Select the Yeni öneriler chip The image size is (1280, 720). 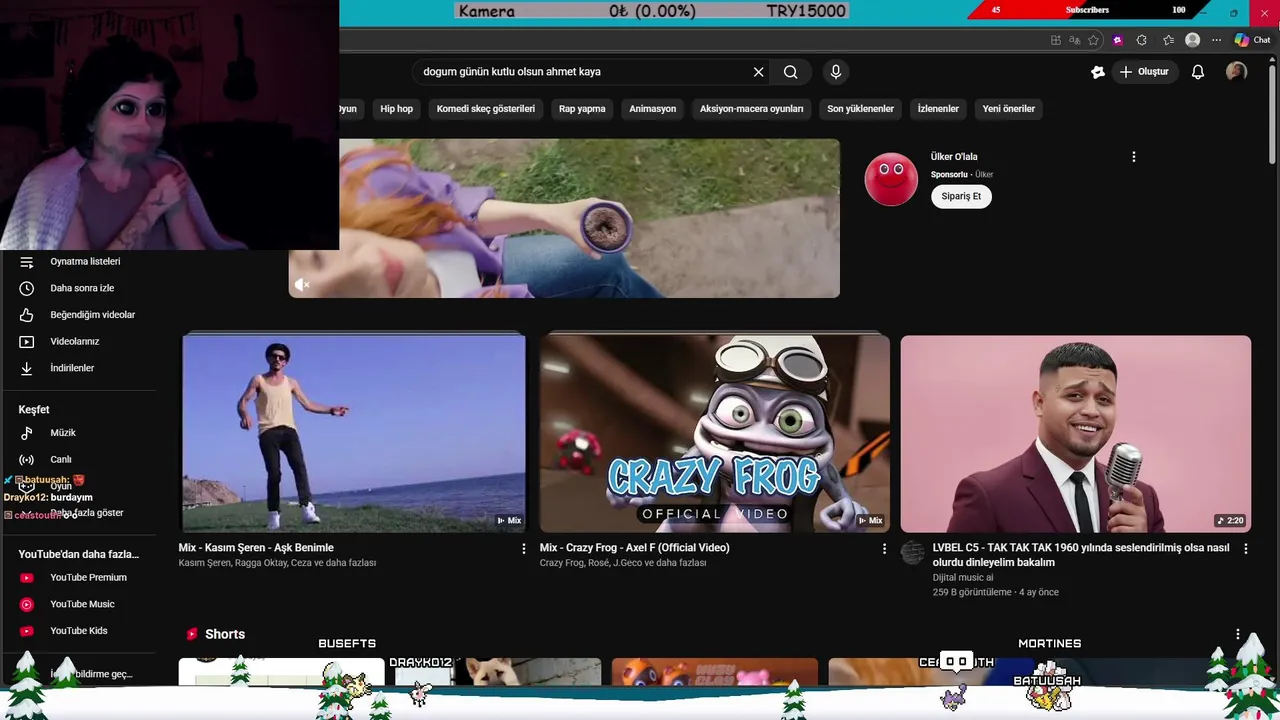(1008, 109)
